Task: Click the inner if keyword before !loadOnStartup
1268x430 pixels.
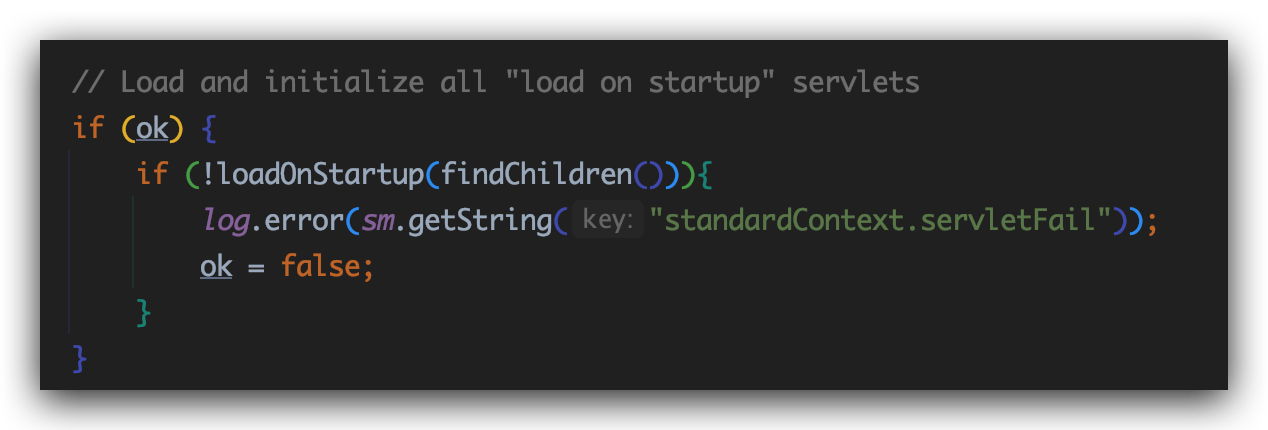Action: (152, 175)
